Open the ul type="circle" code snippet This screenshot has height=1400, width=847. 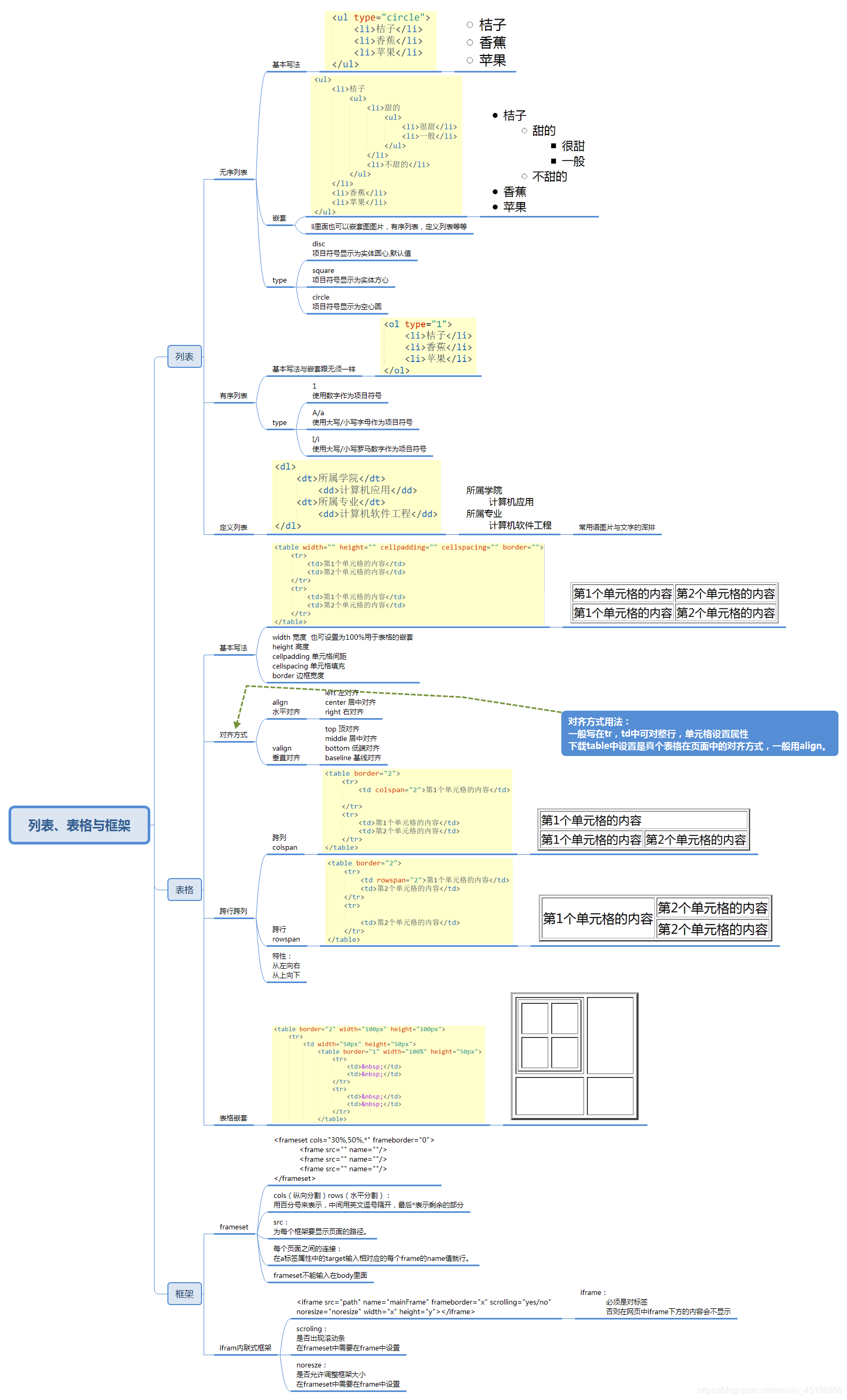click(x=381, y=41)
